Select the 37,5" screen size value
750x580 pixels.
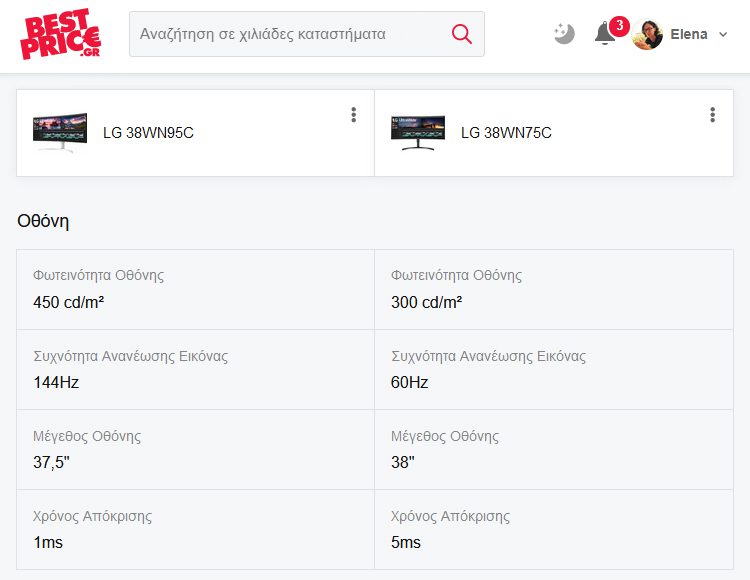(x=51, y=462)
